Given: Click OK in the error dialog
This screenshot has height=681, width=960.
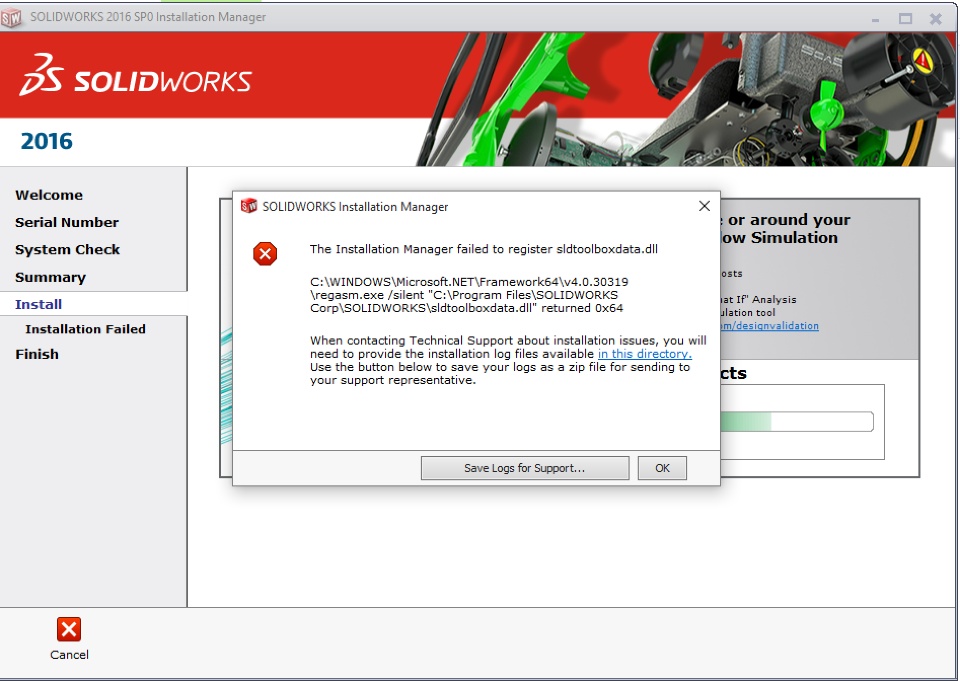Looking at the screenshot, I should point(662,468).
